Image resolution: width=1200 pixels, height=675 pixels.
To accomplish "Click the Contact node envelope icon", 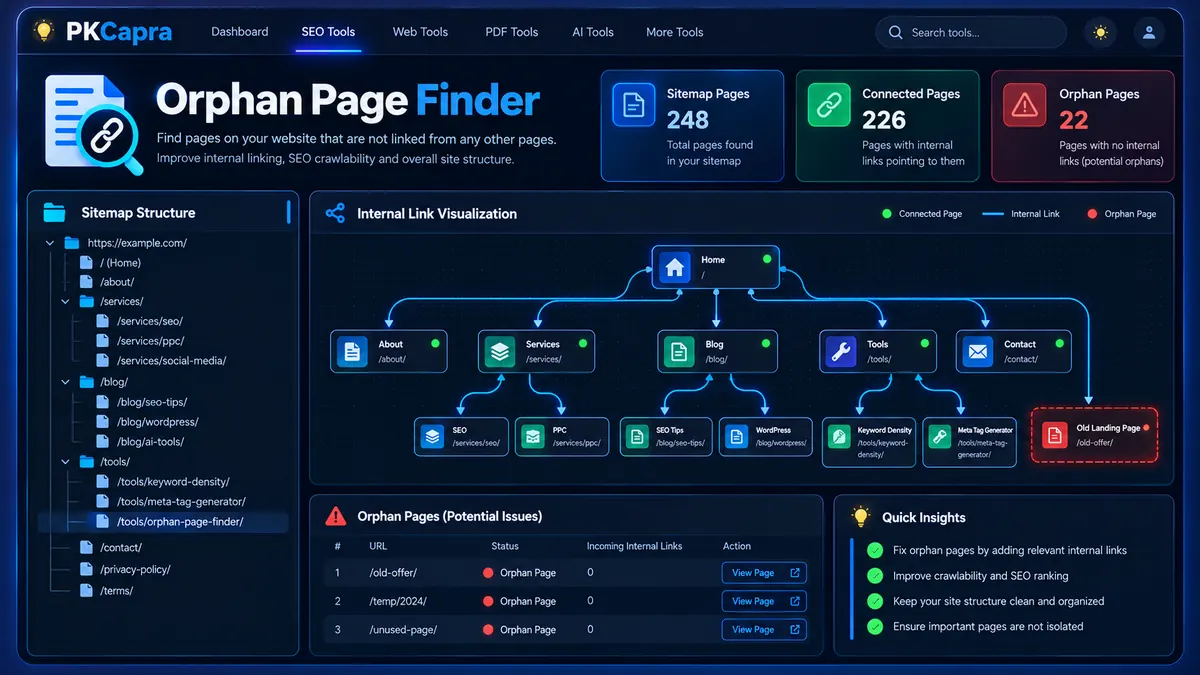I will pyautogui.click(x=978, y=351).
